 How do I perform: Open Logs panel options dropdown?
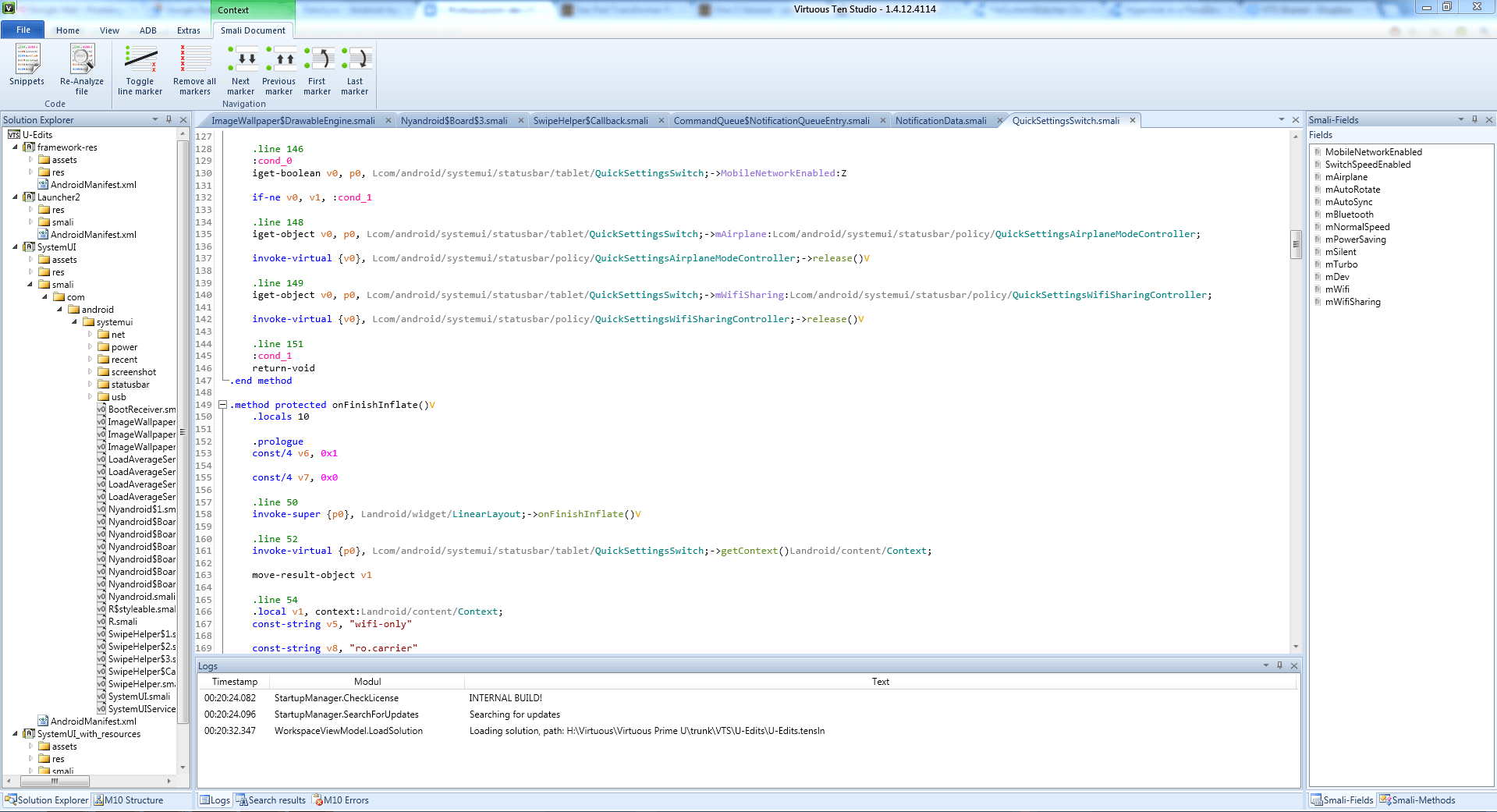click(1265, 665)
